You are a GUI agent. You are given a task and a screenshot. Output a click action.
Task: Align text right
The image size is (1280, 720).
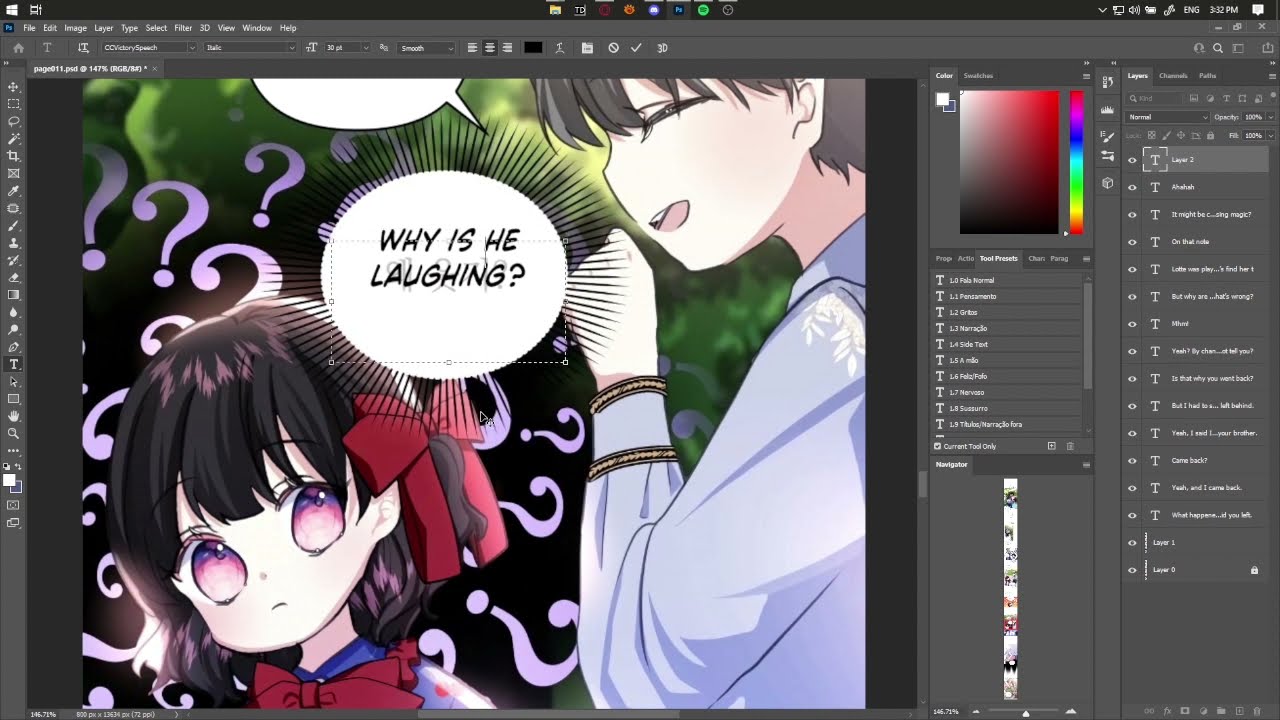point(508,48)
